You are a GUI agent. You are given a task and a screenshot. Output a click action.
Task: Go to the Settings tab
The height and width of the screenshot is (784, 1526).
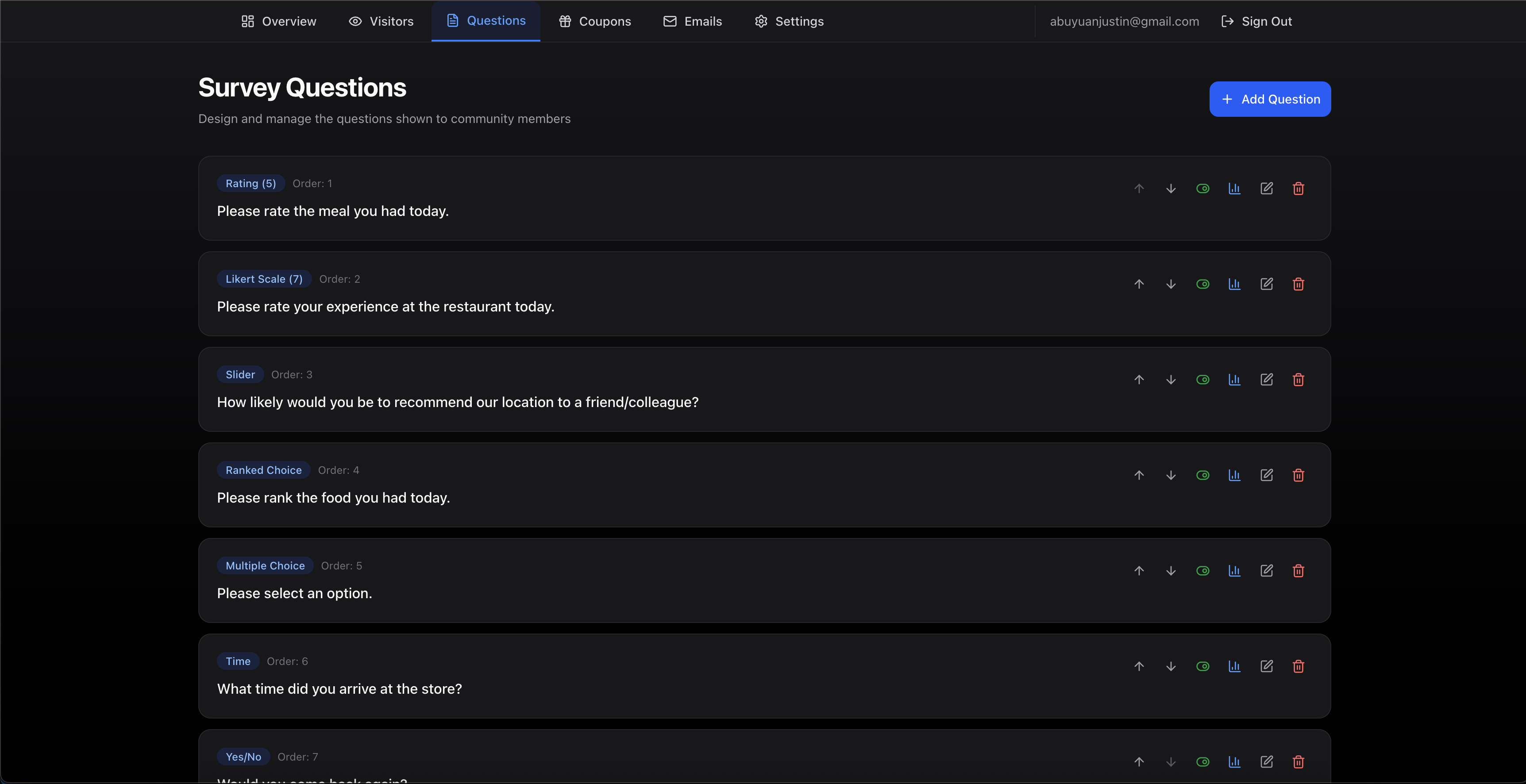click(x=789, y=21)
